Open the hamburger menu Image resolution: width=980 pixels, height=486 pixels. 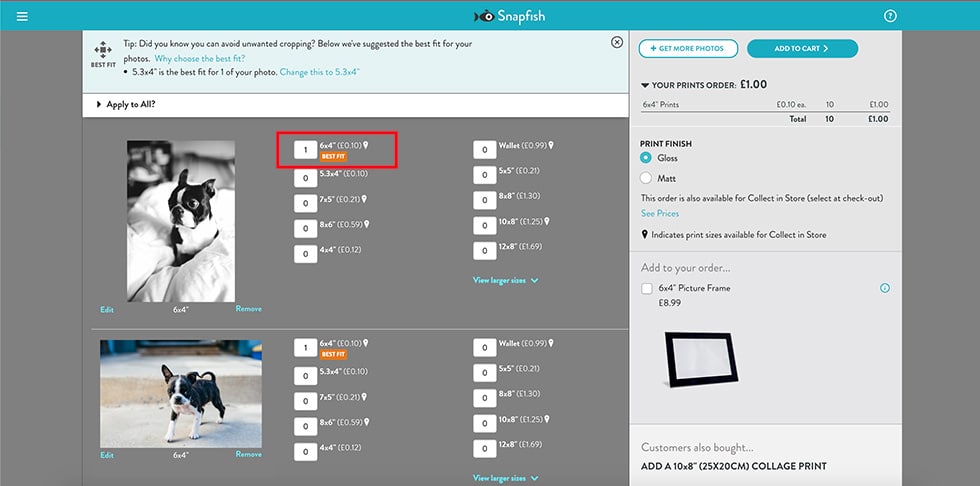click(22, 16)
